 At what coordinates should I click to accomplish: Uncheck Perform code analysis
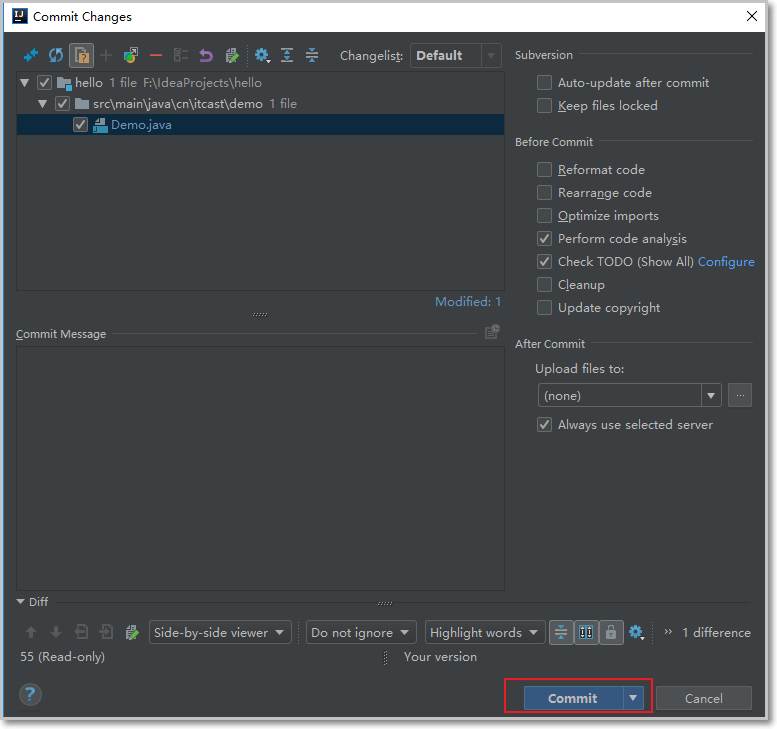(x=544, y=238)
